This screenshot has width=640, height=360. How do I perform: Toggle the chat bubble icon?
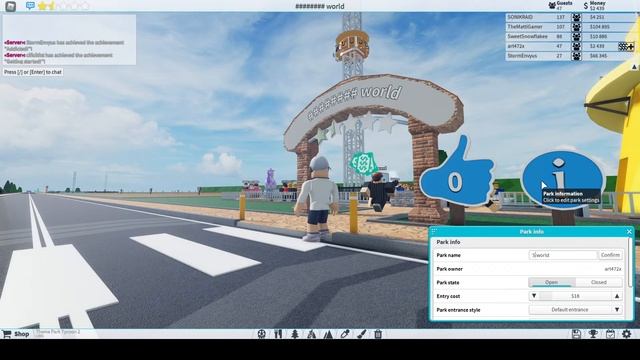tap(30, 6)
